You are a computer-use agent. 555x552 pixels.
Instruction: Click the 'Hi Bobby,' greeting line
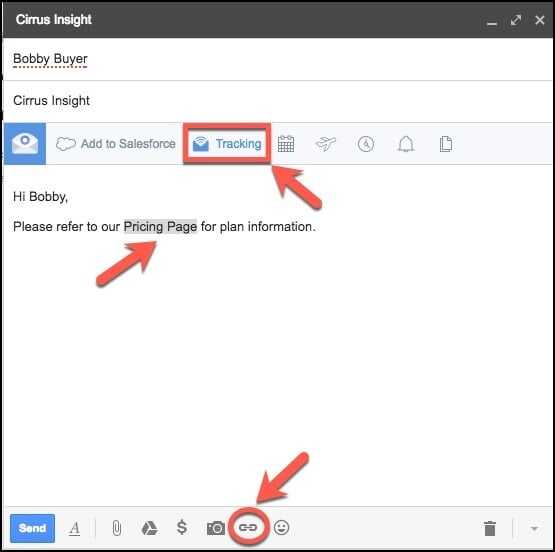40,196
